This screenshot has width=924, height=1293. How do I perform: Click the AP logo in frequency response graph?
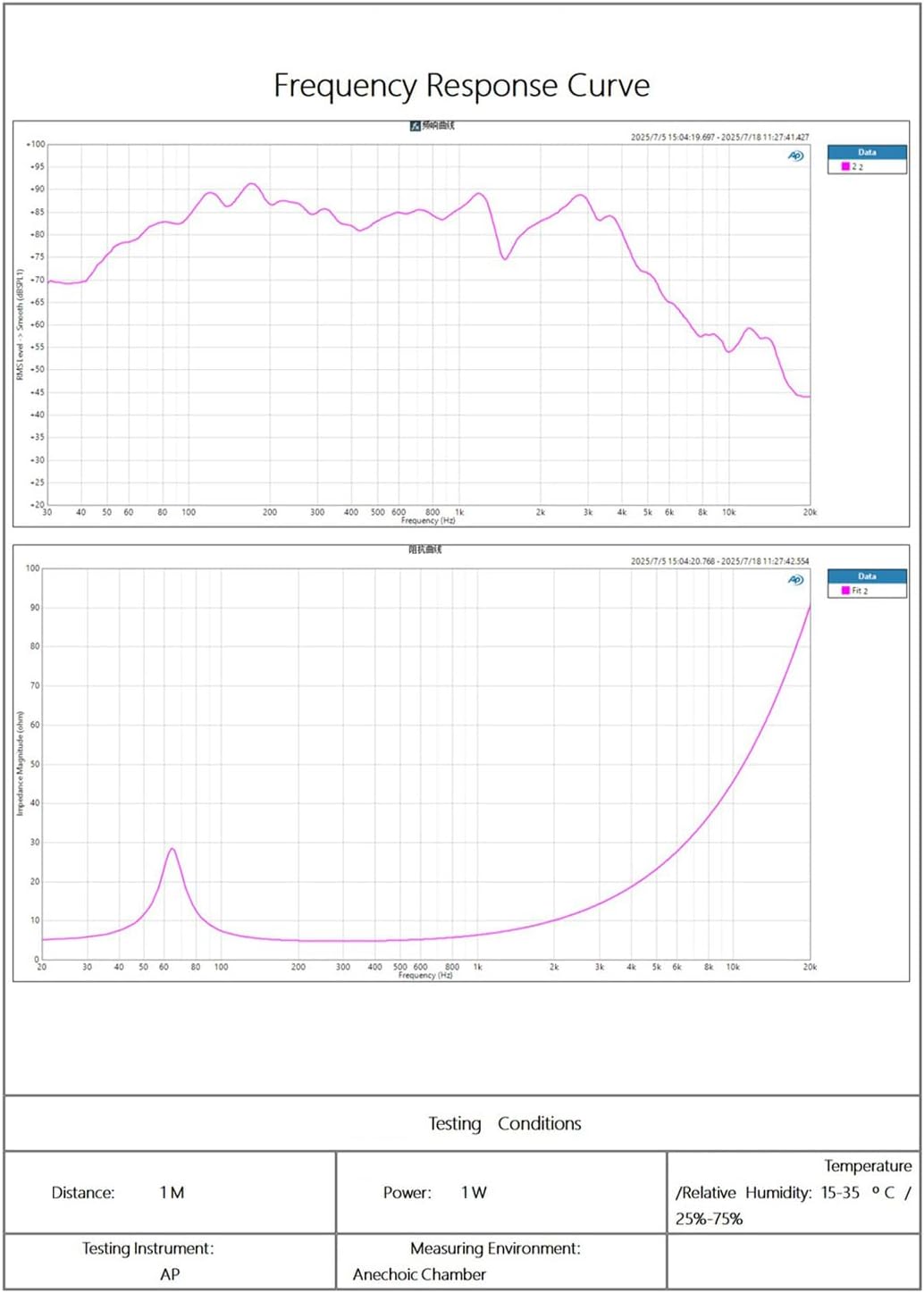(x=795, y=156)
